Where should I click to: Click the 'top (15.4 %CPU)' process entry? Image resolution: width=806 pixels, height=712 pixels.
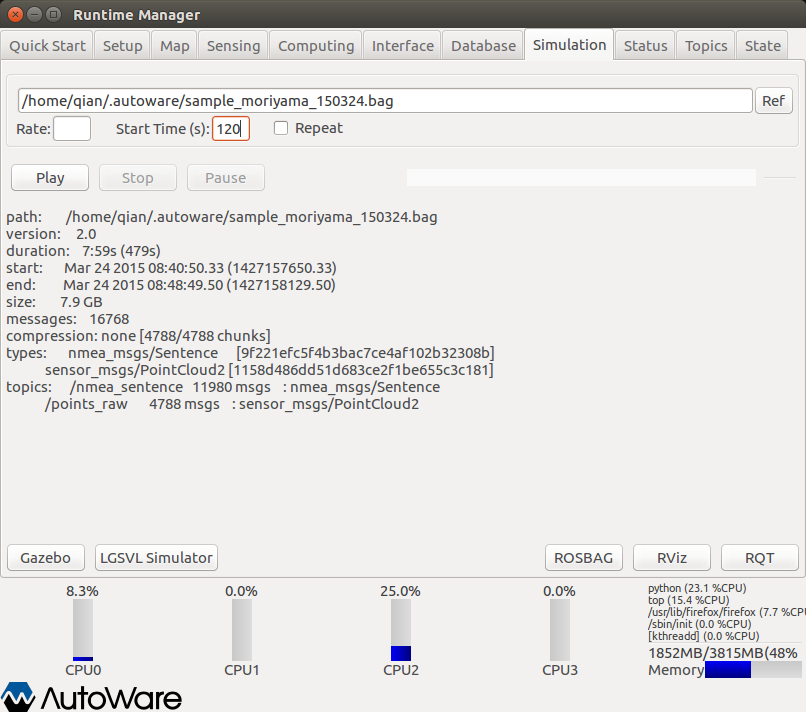click(x=688, y=600)
